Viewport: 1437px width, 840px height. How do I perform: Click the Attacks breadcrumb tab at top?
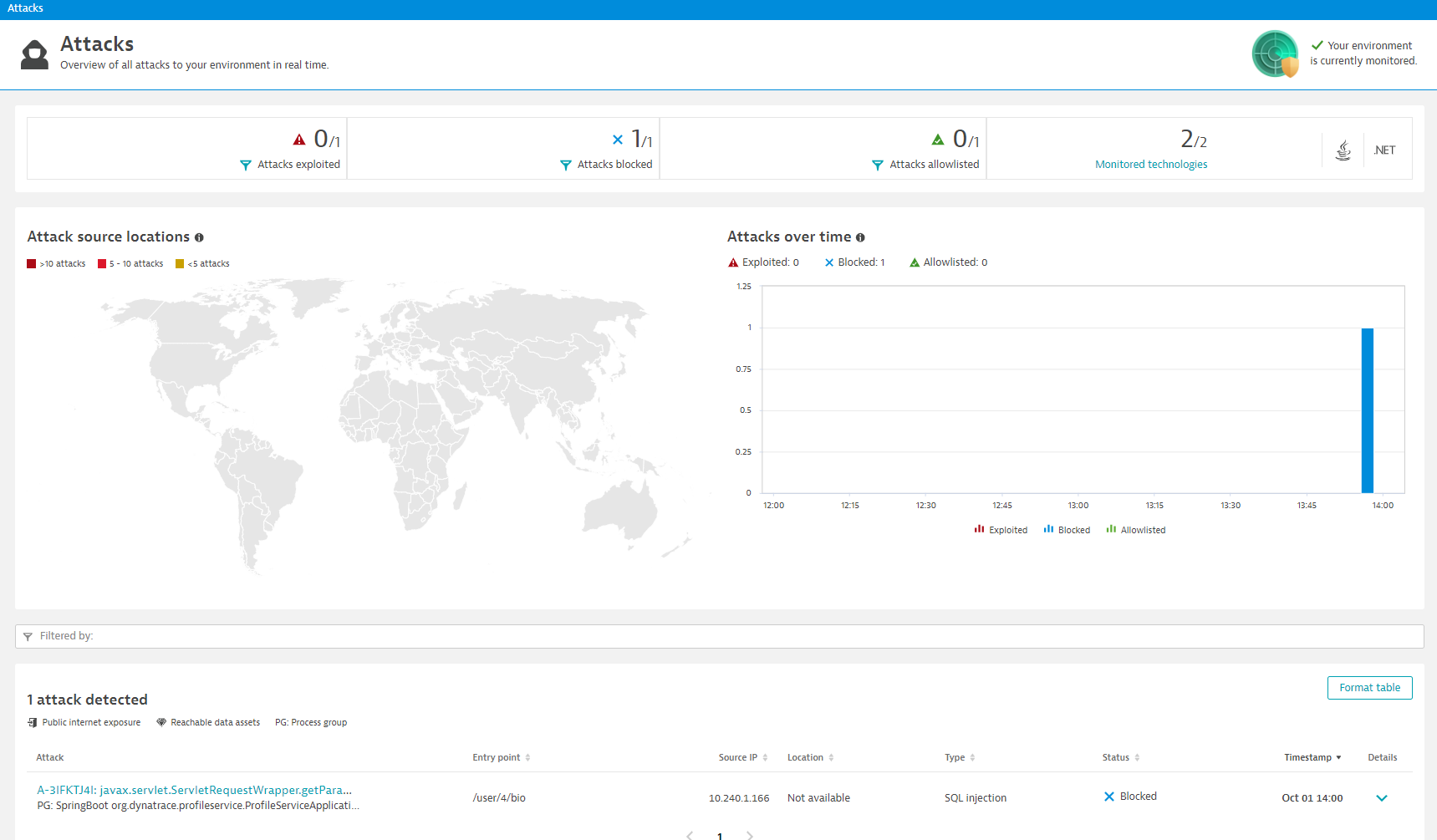pyautogui.click(x=25, y=8)
